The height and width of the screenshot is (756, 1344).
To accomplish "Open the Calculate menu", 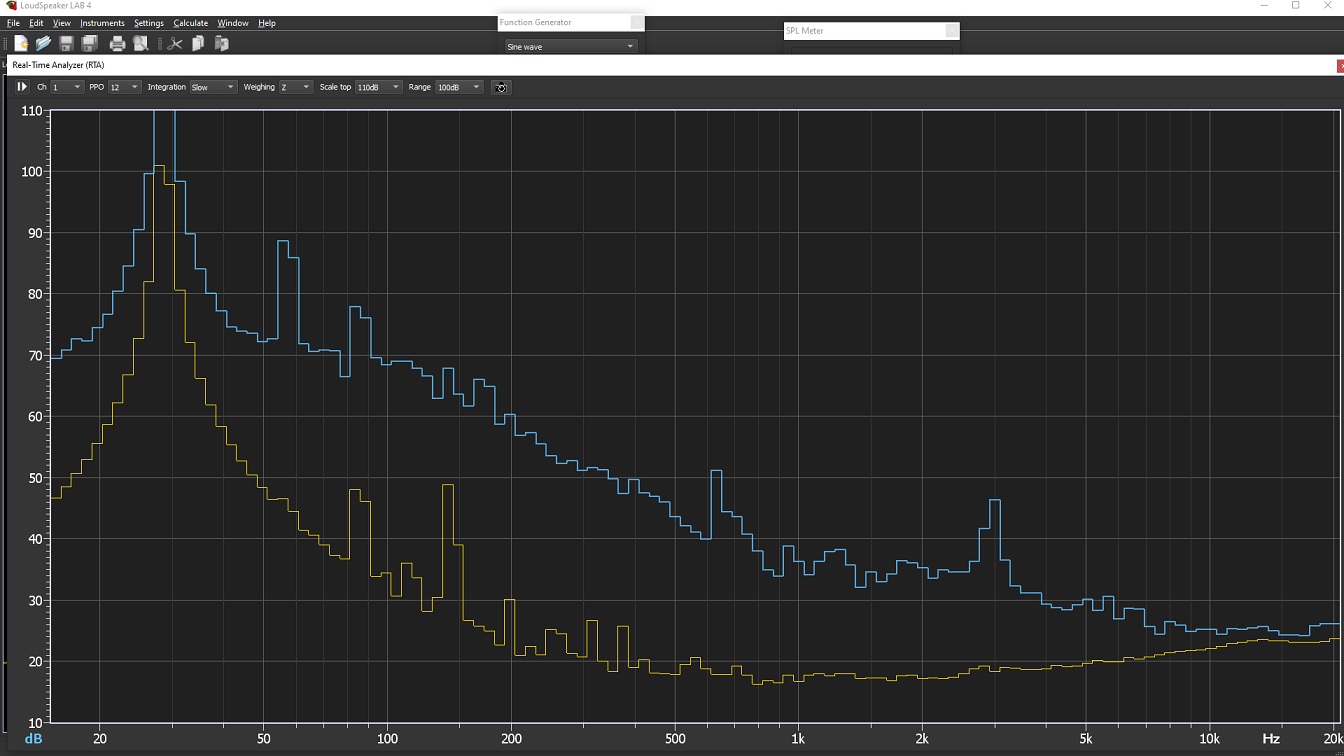I will [190, 23].
